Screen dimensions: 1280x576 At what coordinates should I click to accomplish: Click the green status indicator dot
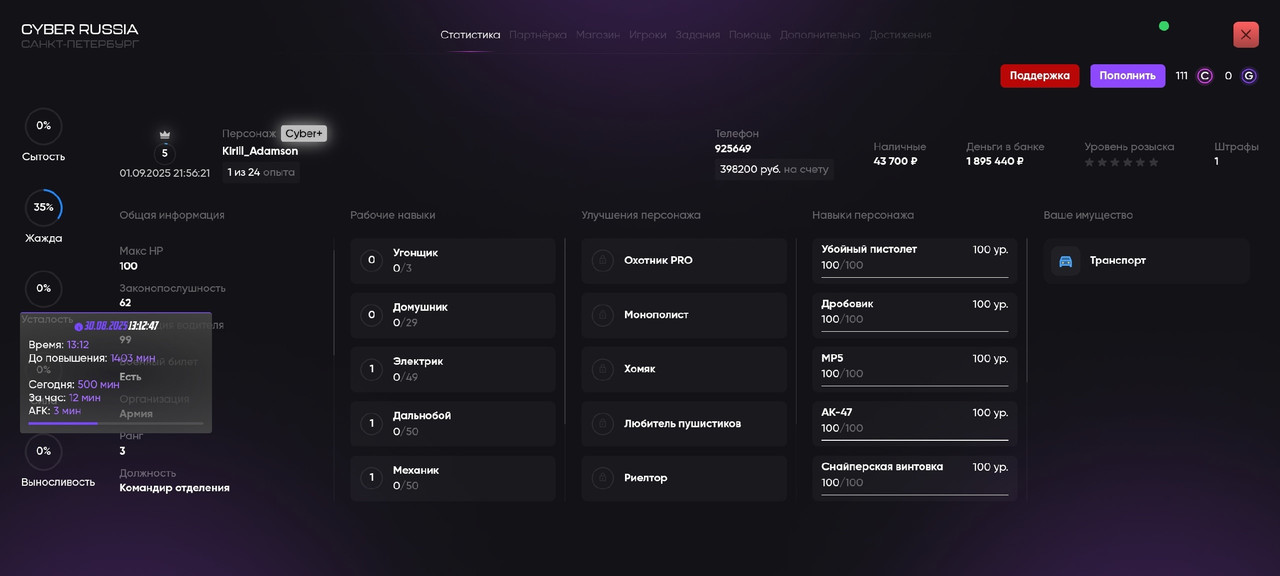(1164, 26)
